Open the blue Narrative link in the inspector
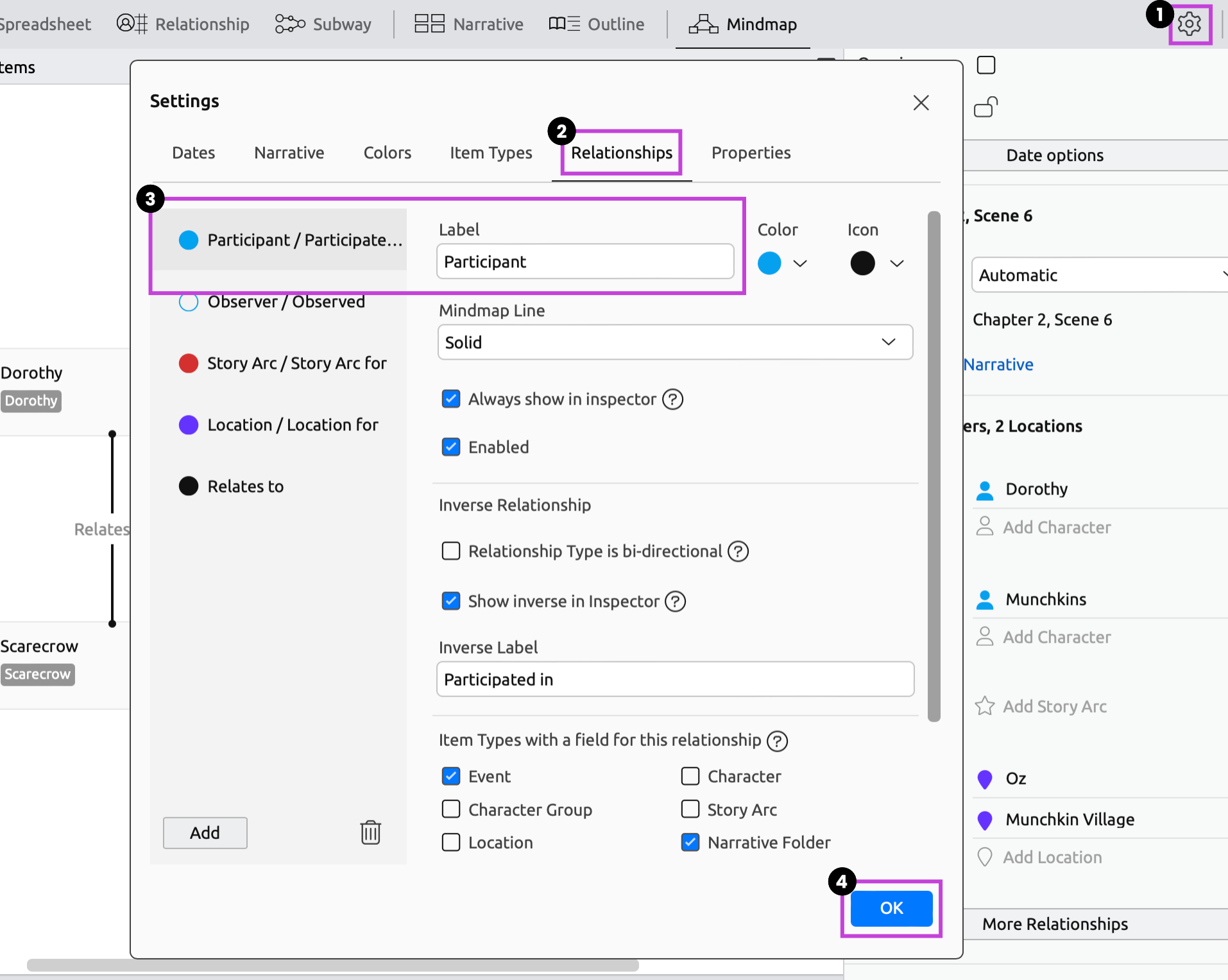 pyautogui.click(x=999, y=364)
